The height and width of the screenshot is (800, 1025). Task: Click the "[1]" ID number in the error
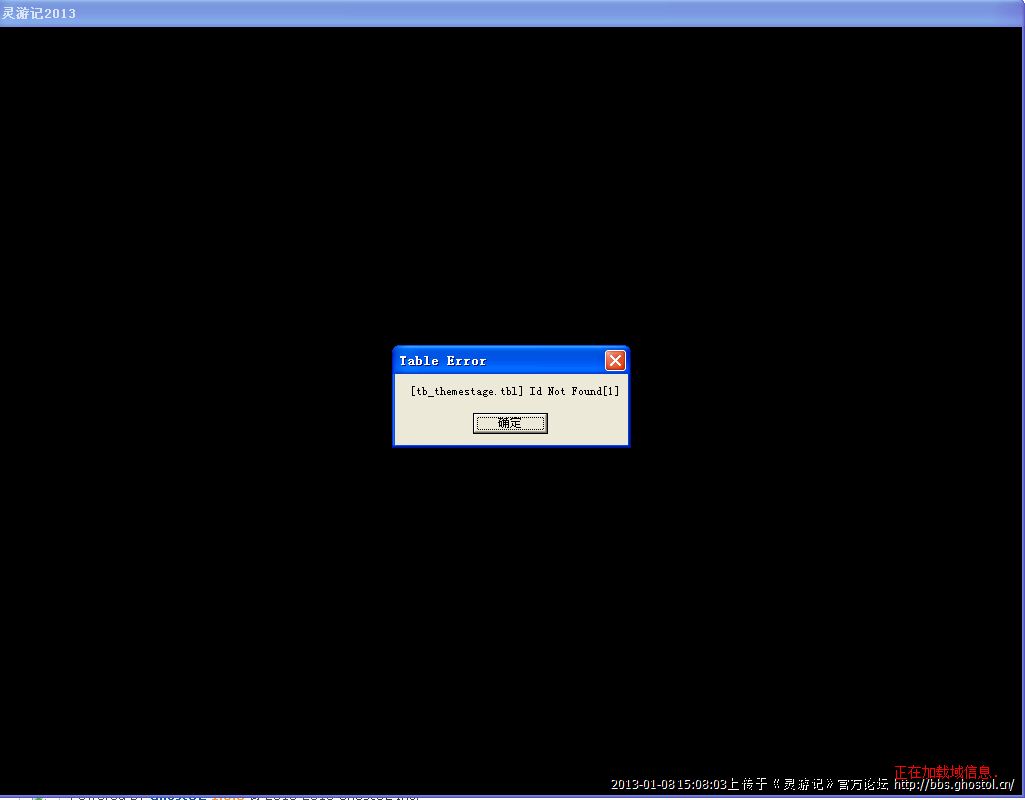pyautogui.click(x=611, y=391)
